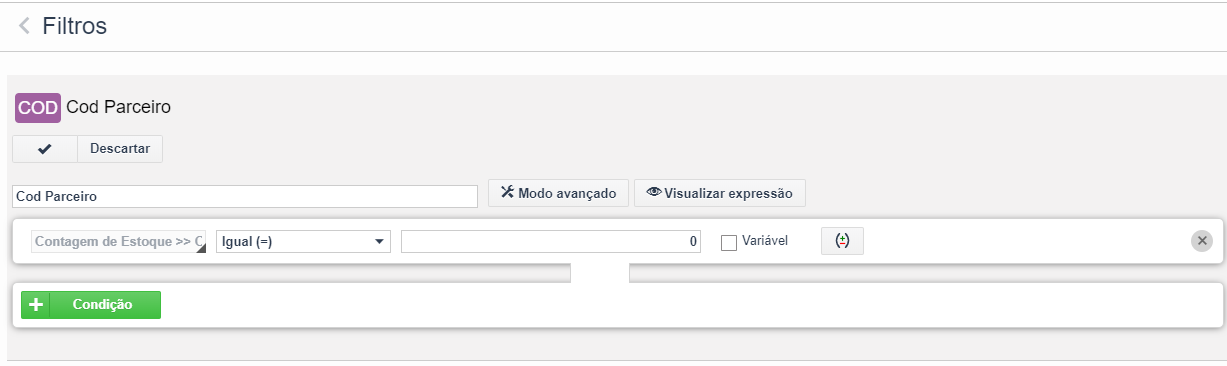Open the plus-minus expression button
The image size is (1227, 366).
(842, 241)
